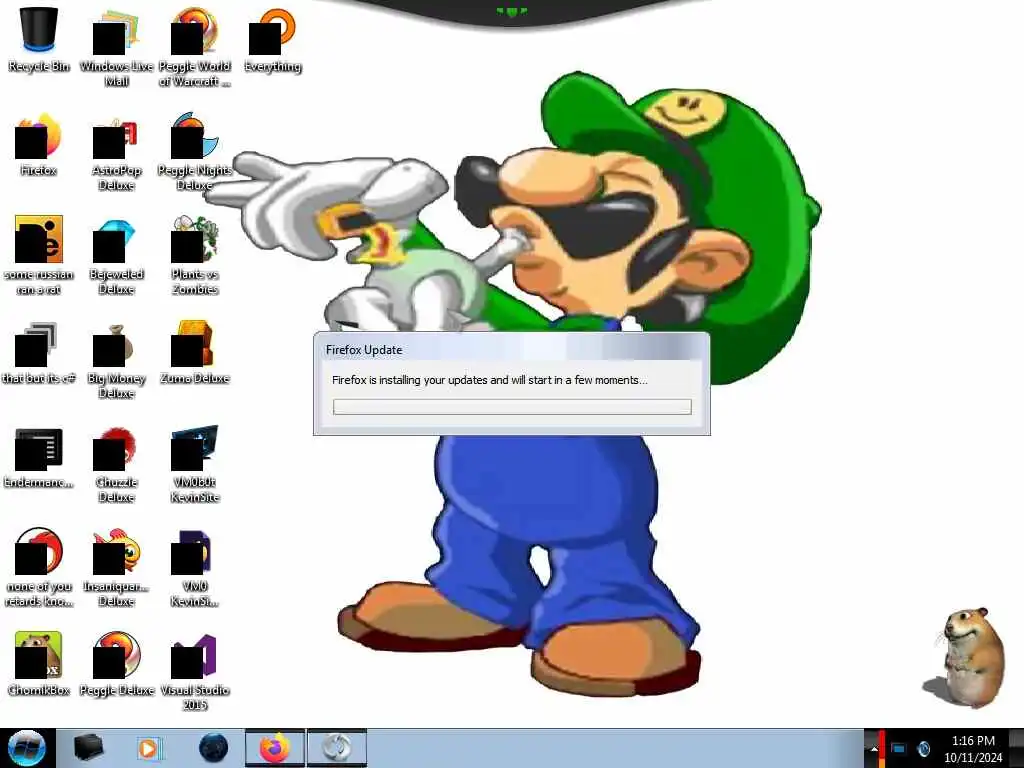Select the 'that but its c#' icon

coord(39,353)
